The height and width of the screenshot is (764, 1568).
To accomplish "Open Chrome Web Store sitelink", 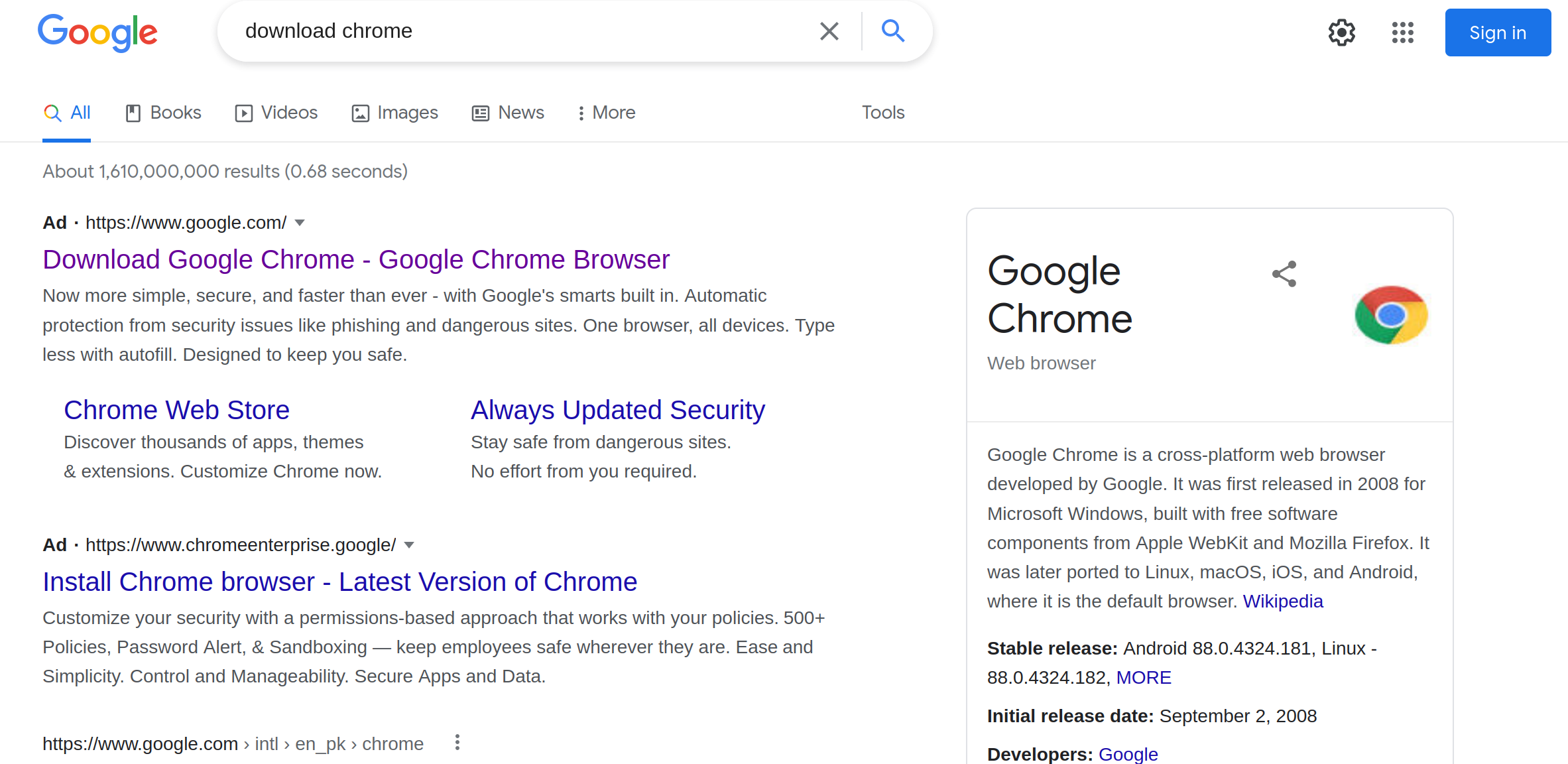I will coord(176,410).
